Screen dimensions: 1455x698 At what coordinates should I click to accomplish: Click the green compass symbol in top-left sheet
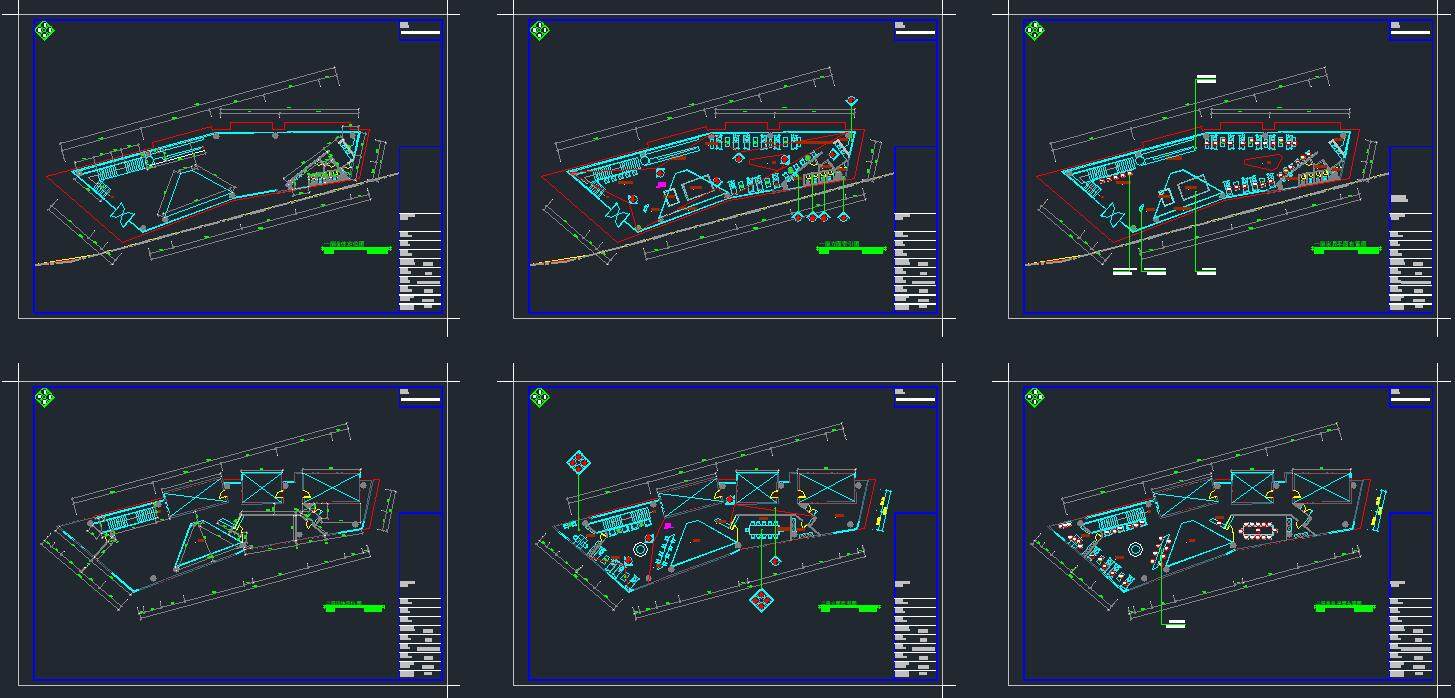click(45, 31)
